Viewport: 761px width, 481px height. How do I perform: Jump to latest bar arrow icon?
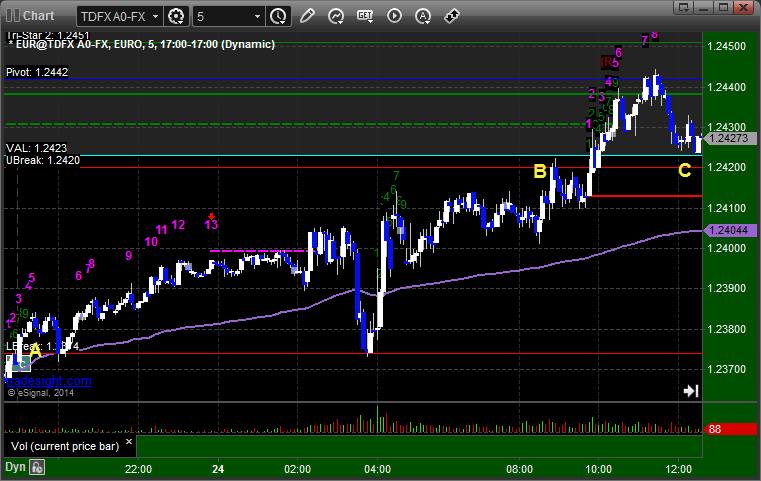pos(691,391)
